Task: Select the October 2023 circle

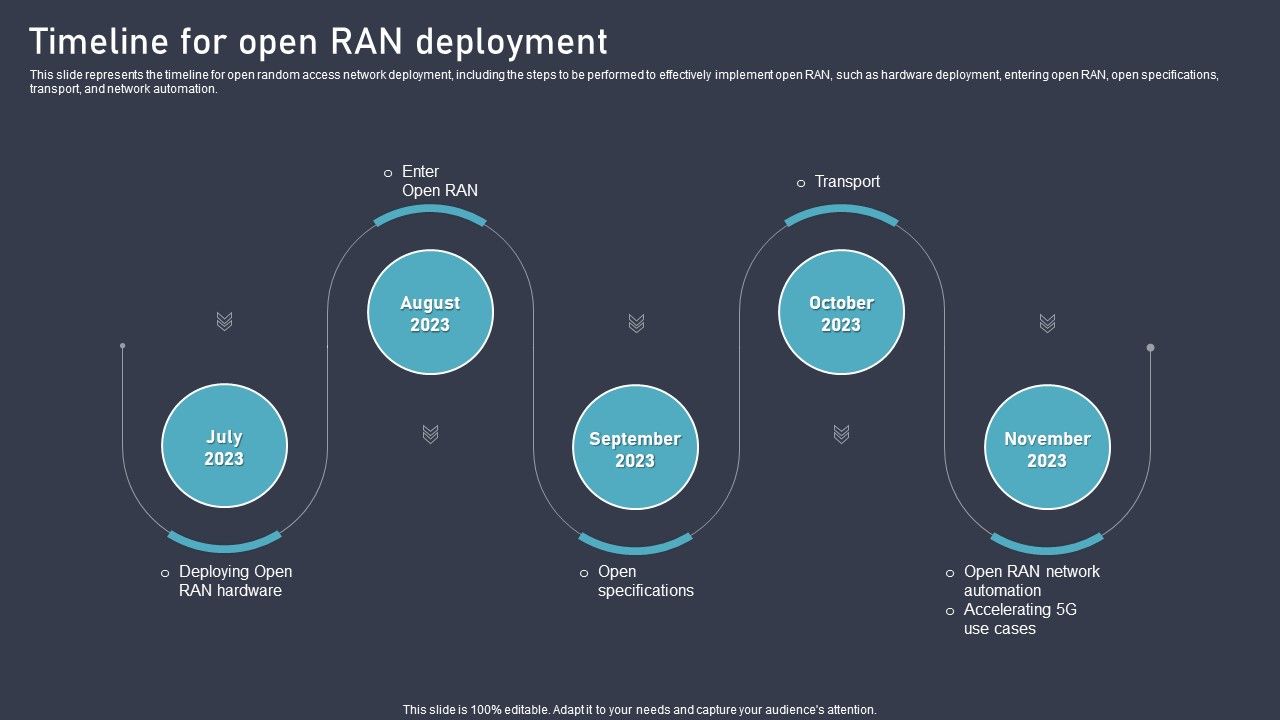Action: pos(841,312)
